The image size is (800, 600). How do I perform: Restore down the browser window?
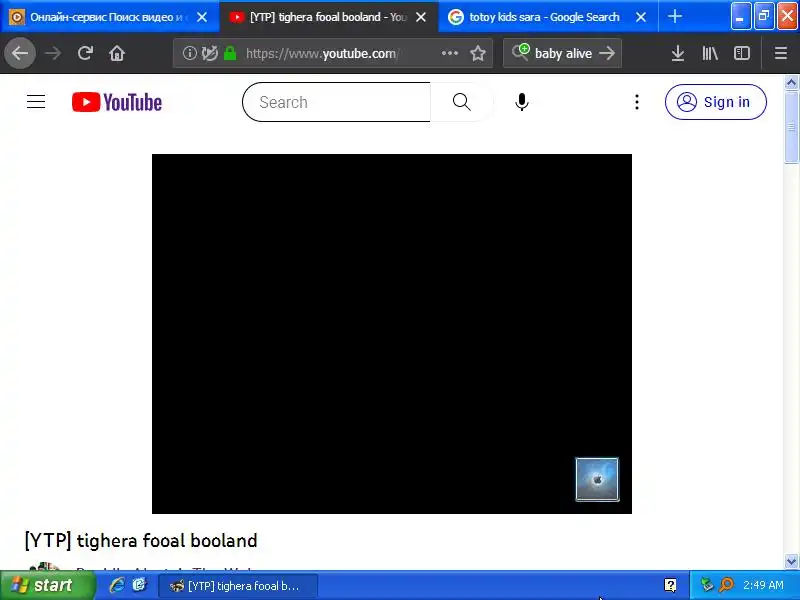pyautogui.click(x=764, y=16)
